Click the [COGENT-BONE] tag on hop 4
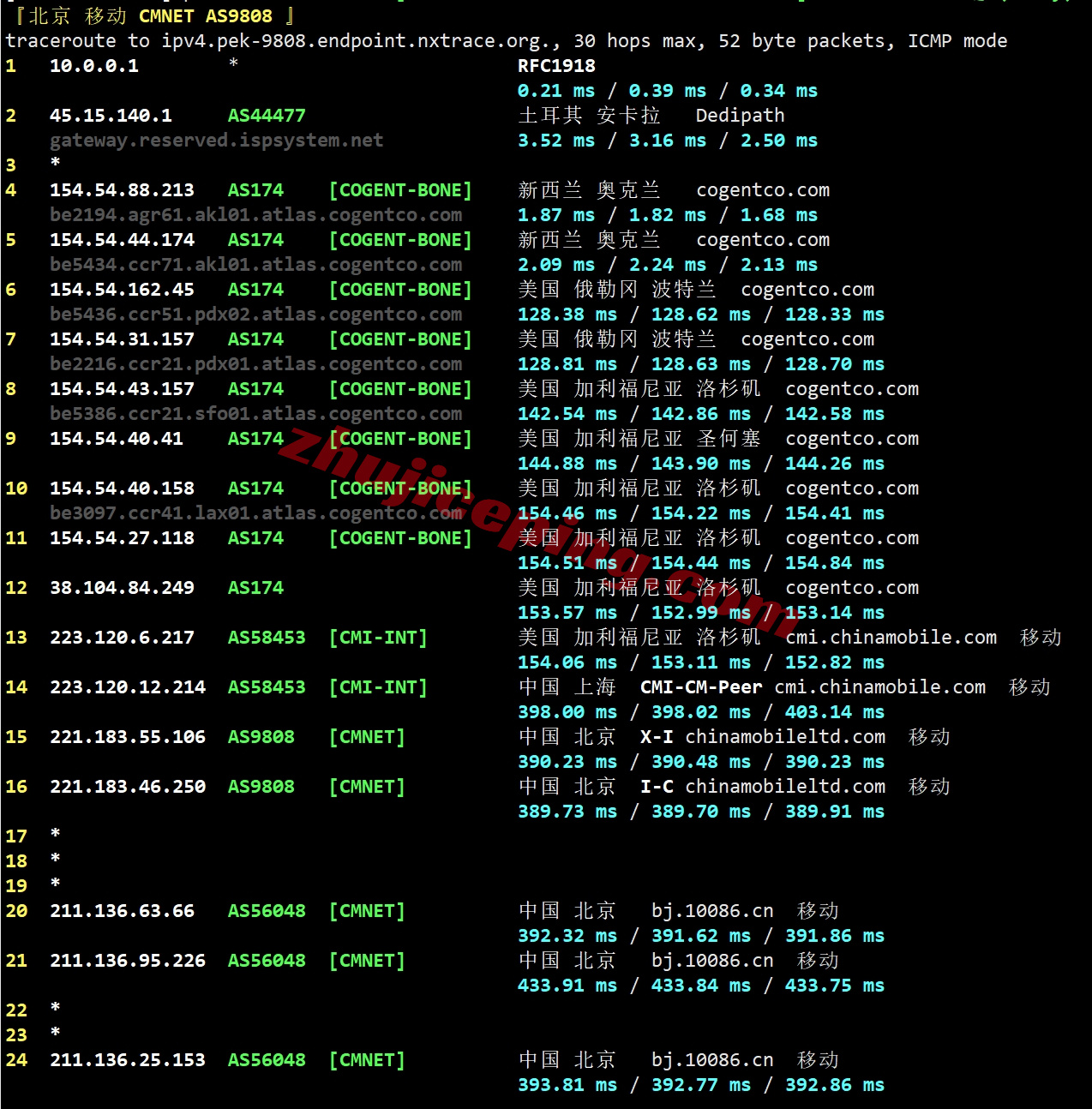The image size is (1092, 1109). pyautogui.click(x=400, y=190)
